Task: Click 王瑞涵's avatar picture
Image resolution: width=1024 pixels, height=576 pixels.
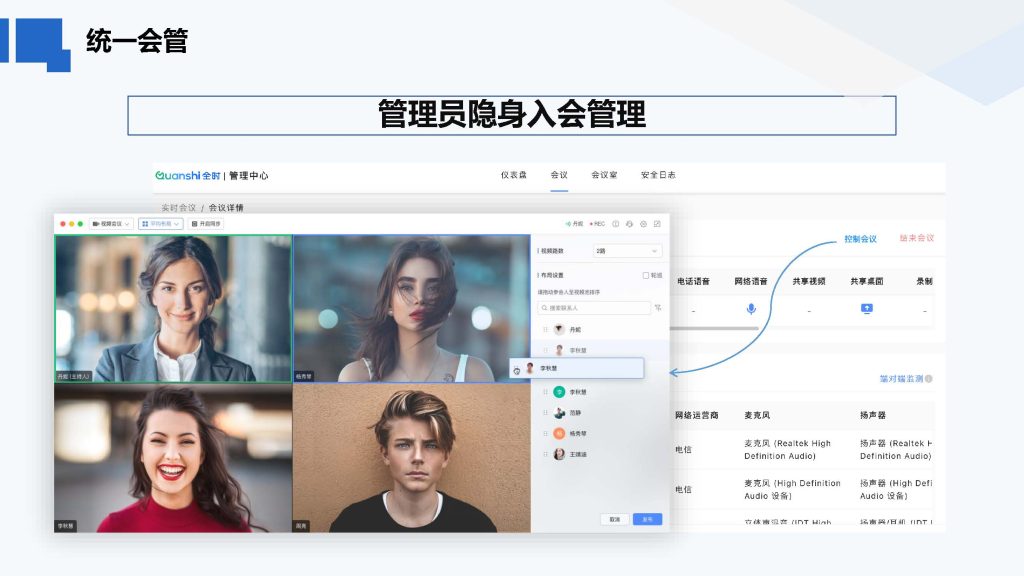Action: pos(559,455)
